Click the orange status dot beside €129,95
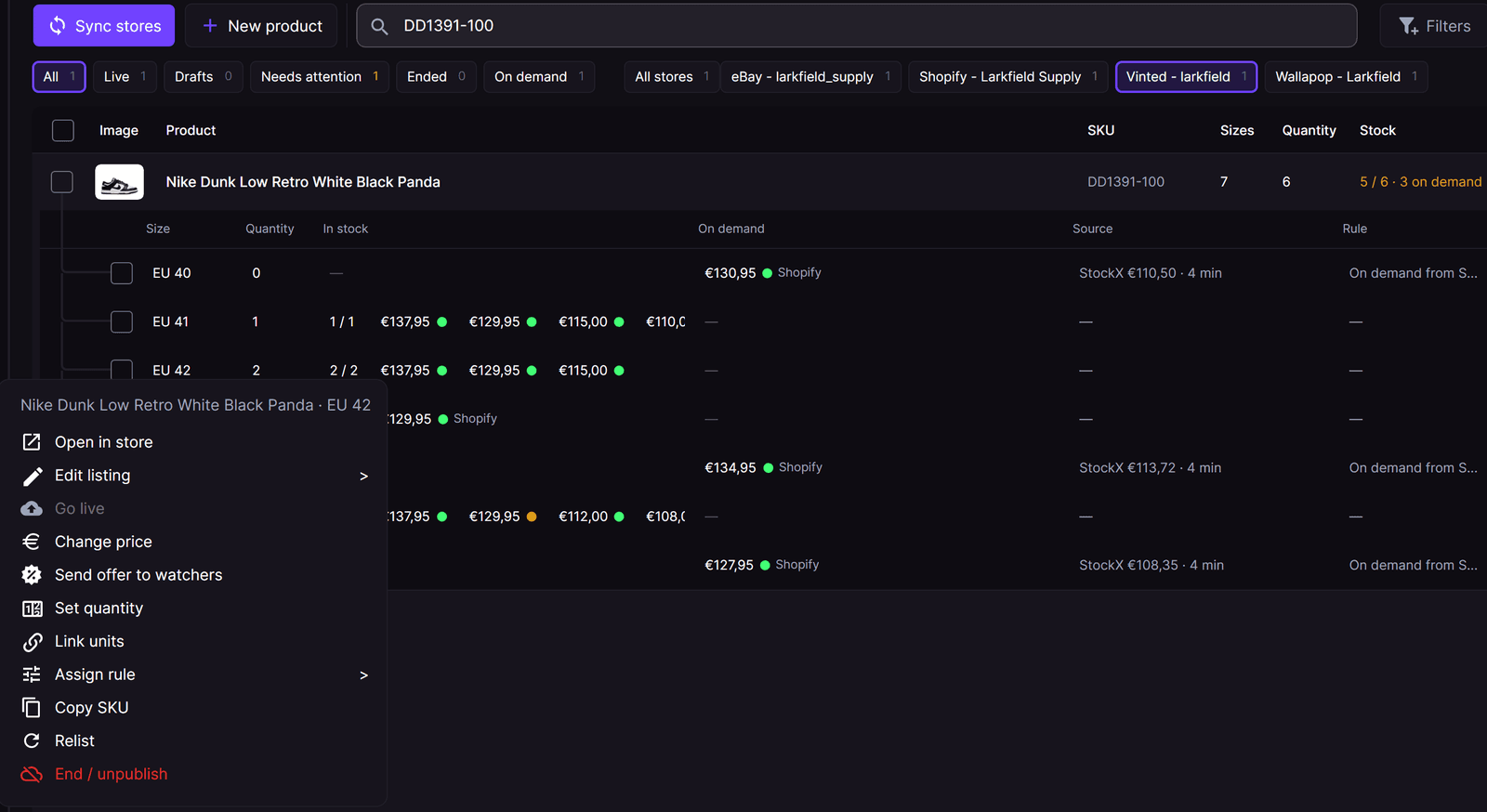Image resolution: width=1487 pixels, height=812 pixels. click(x=532, y=517)
